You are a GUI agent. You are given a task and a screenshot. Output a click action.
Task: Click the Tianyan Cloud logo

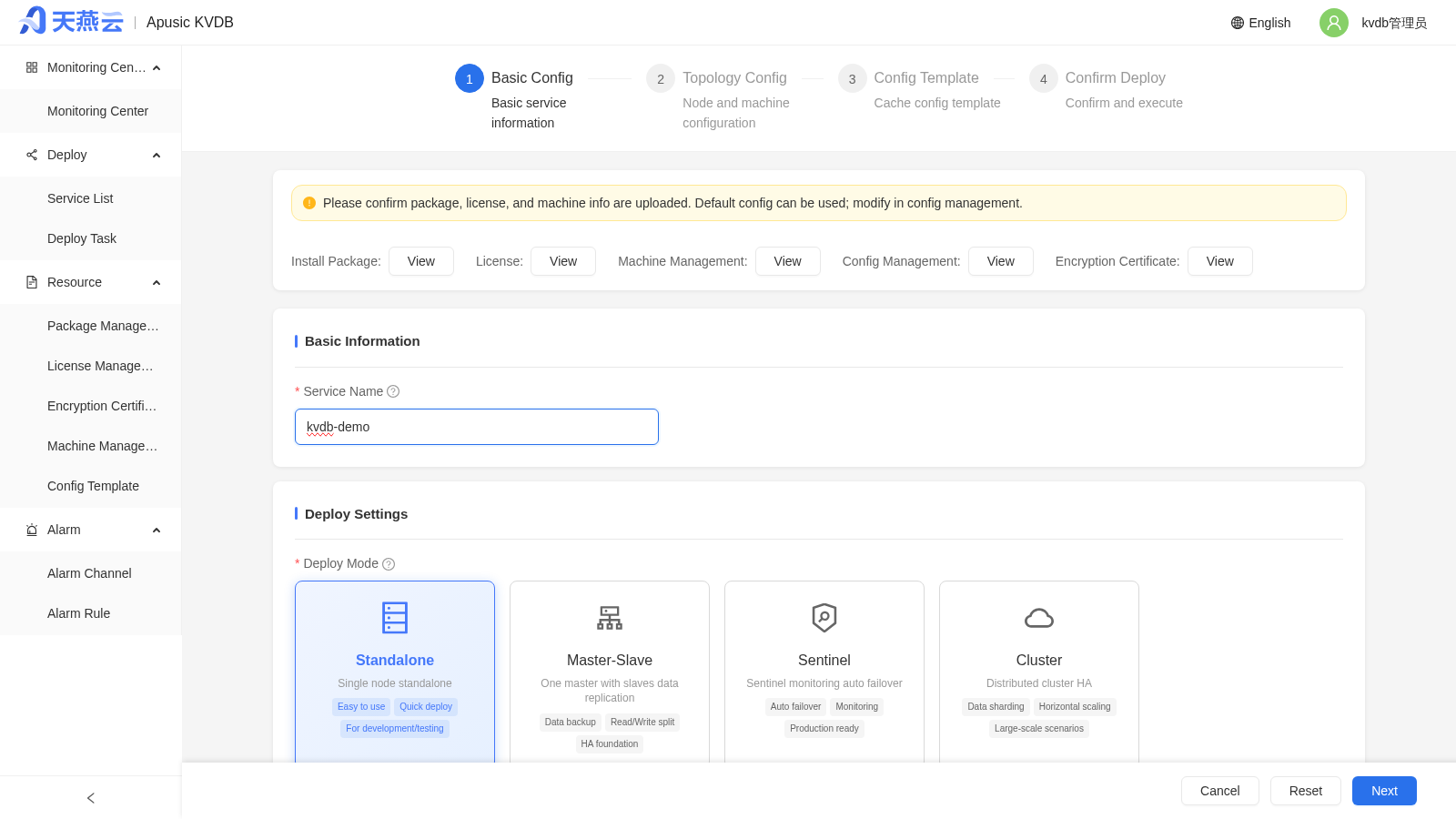[71, 21]
